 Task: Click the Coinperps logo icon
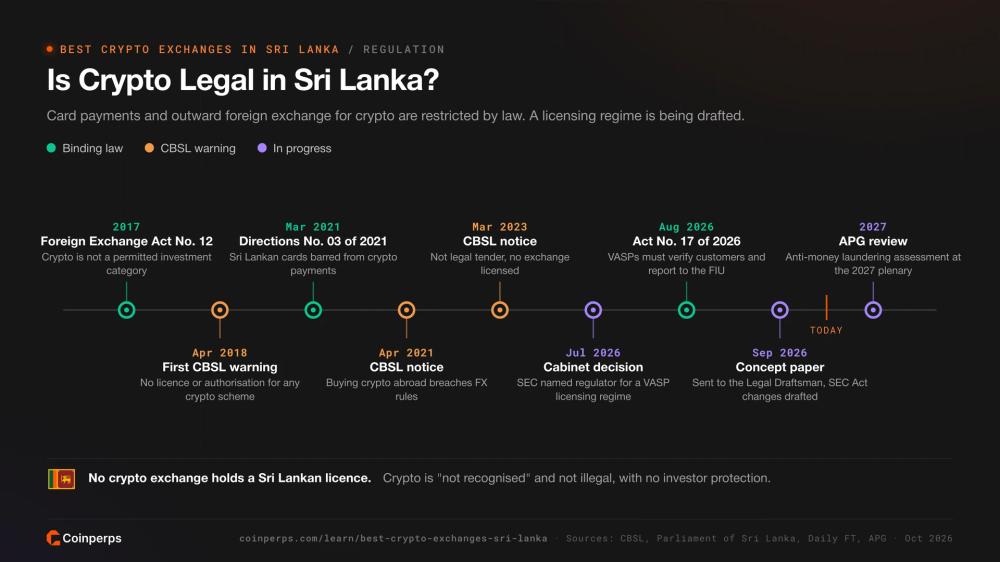click(53, 538)
